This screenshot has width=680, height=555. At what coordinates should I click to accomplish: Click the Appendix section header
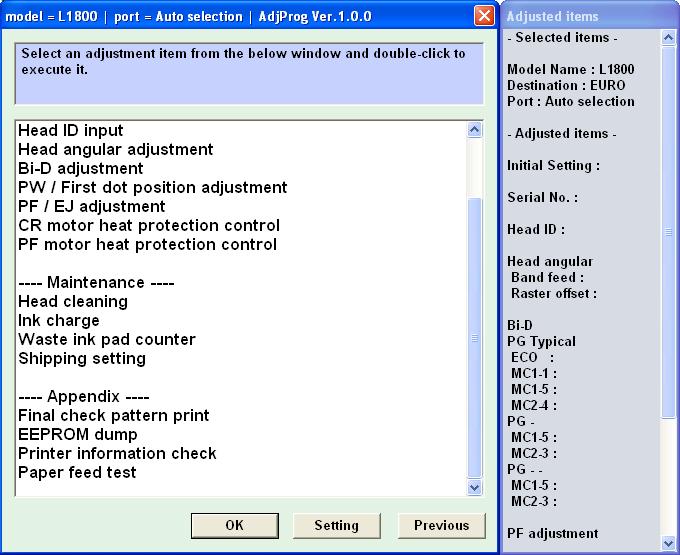click(x=84, y=397)
